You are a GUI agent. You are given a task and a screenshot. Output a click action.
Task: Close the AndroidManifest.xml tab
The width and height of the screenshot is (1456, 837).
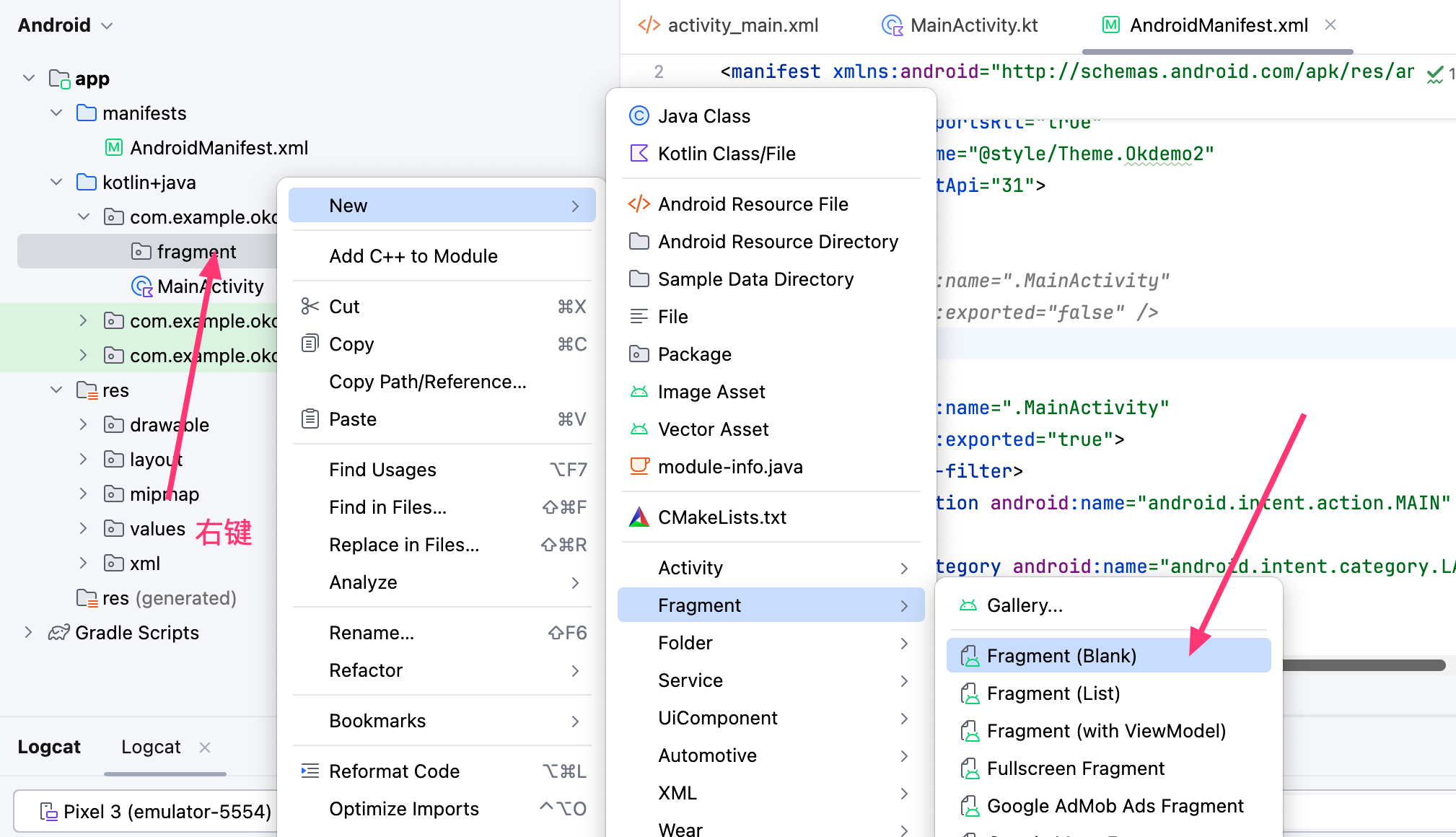click(1330, 25)
